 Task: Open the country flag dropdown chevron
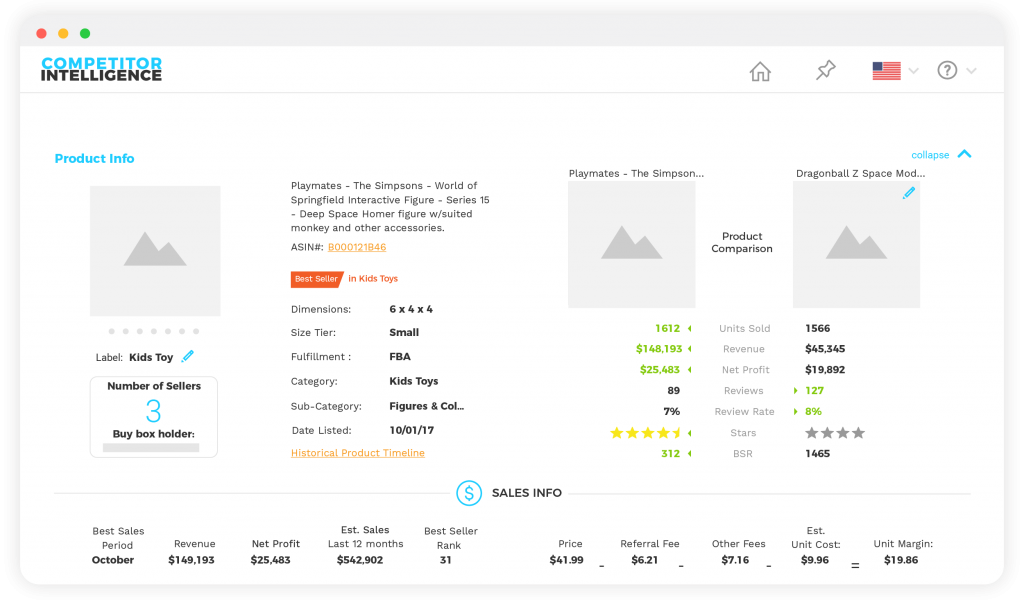(x=912, y=70)
